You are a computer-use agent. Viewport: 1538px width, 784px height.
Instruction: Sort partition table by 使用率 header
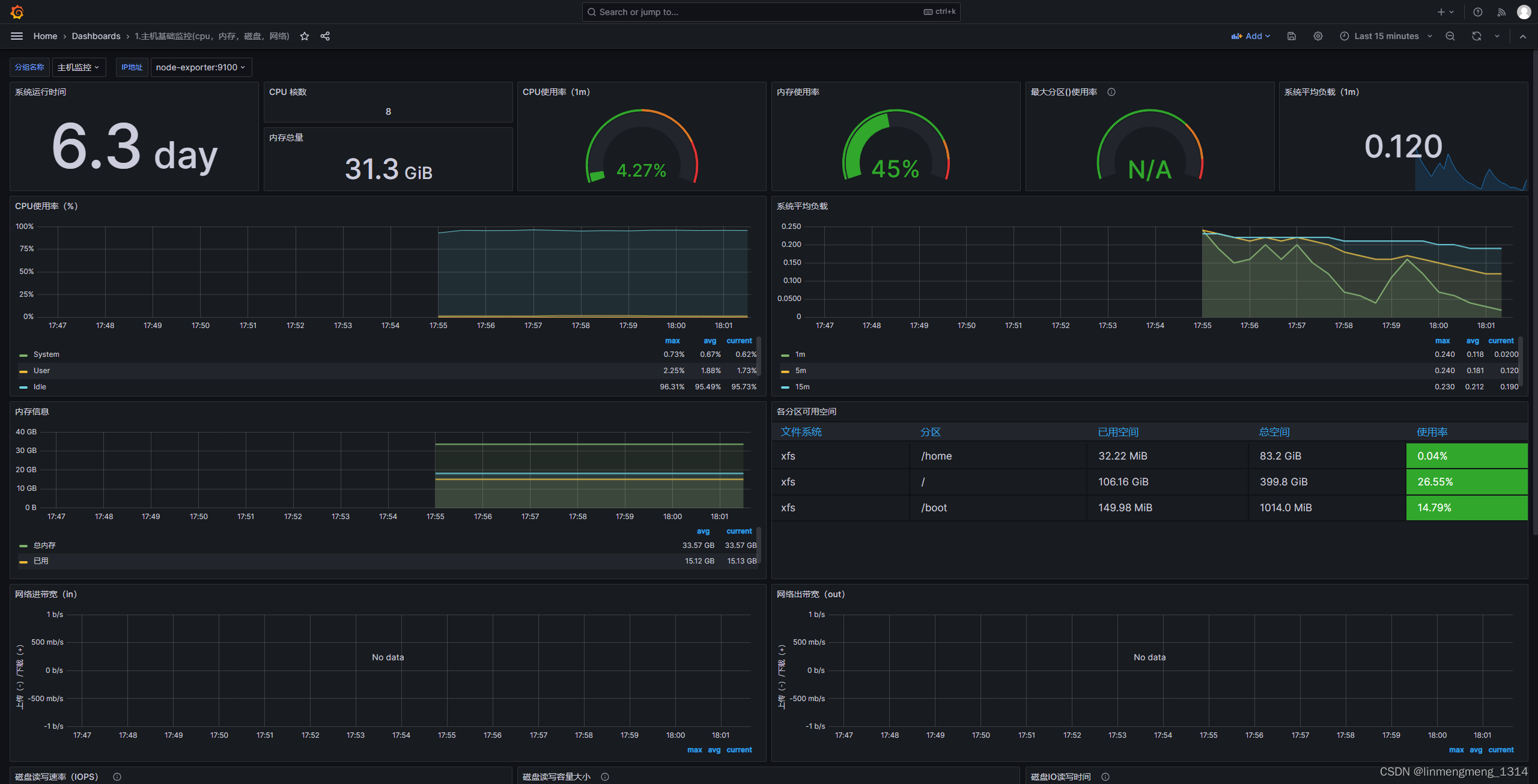1432,432
